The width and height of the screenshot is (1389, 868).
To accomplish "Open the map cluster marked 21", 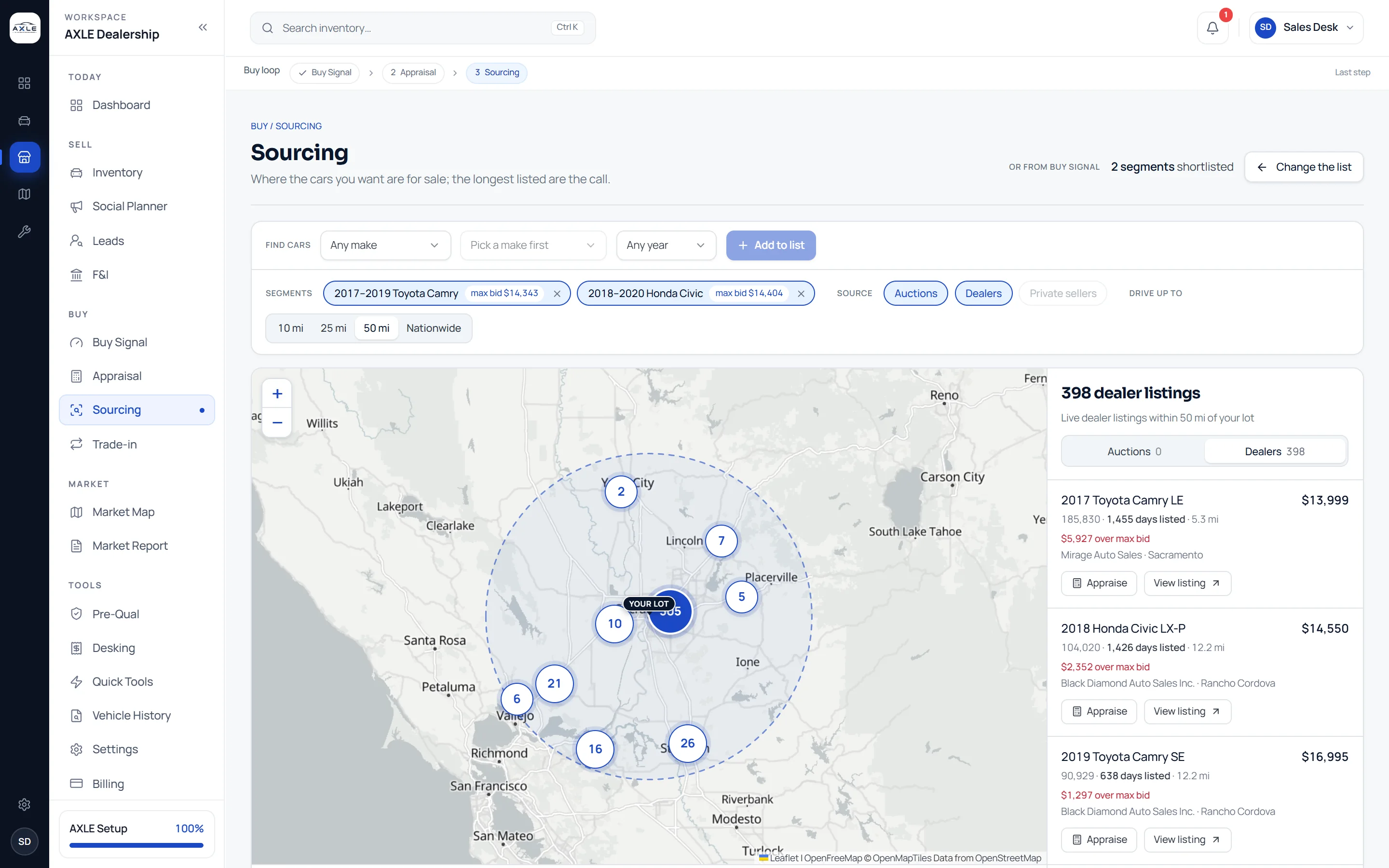I will coord(554,683).
